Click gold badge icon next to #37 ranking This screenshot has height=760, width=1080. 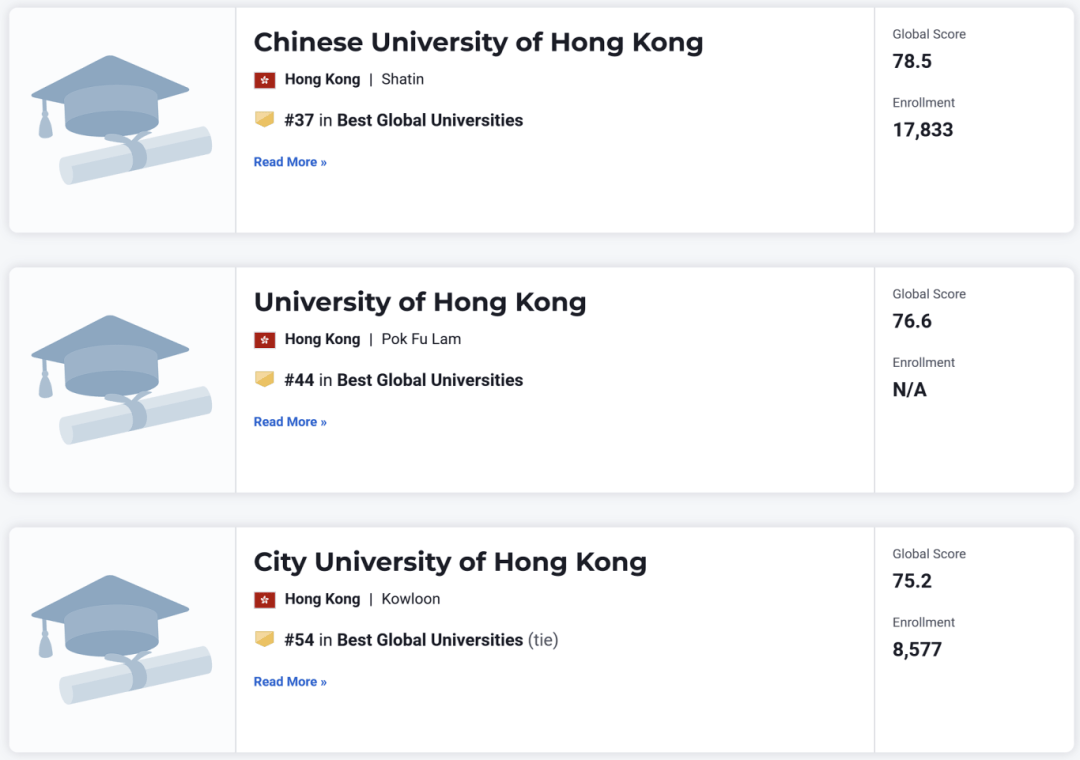(264, 119)
